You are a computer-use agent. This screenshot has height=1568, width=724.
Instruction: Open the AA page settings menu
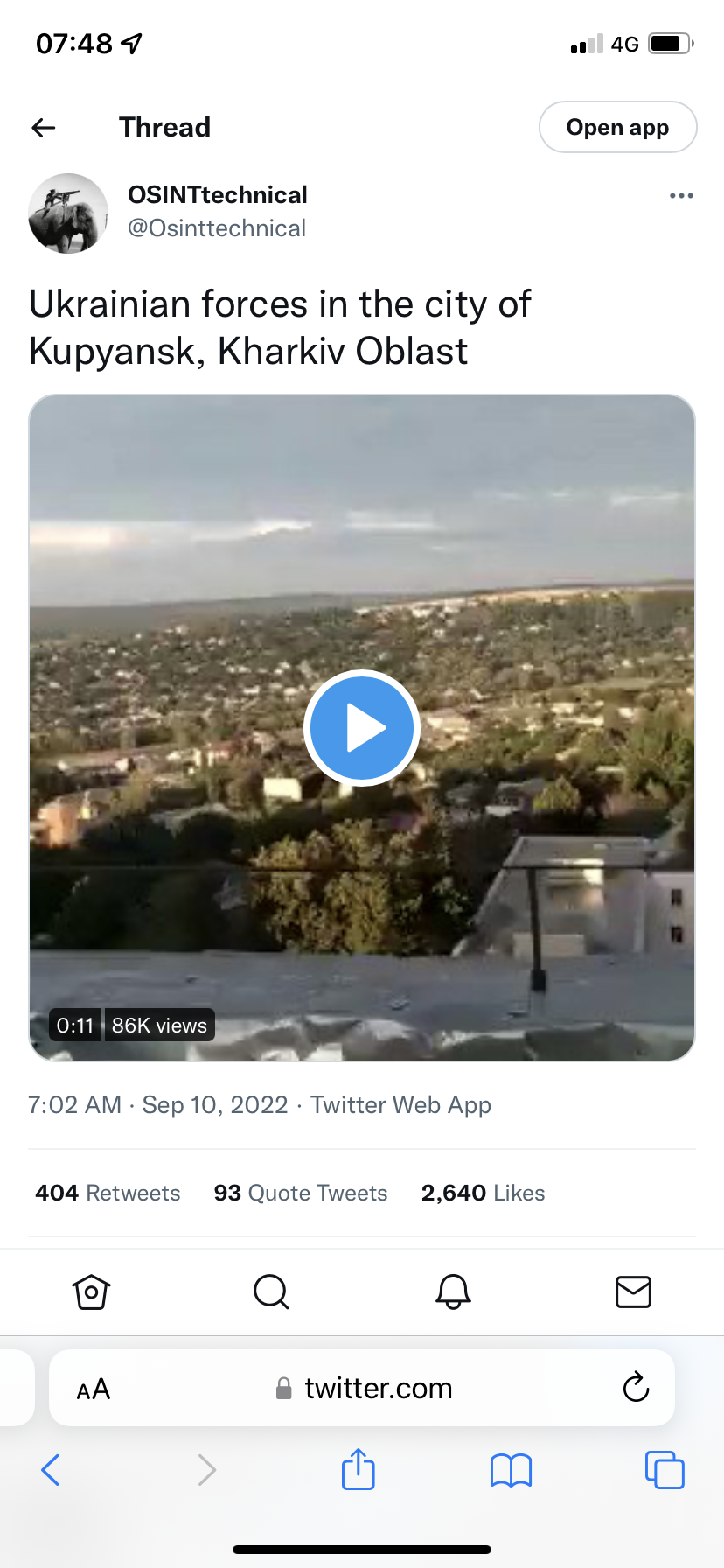[x=94, y=1389]
